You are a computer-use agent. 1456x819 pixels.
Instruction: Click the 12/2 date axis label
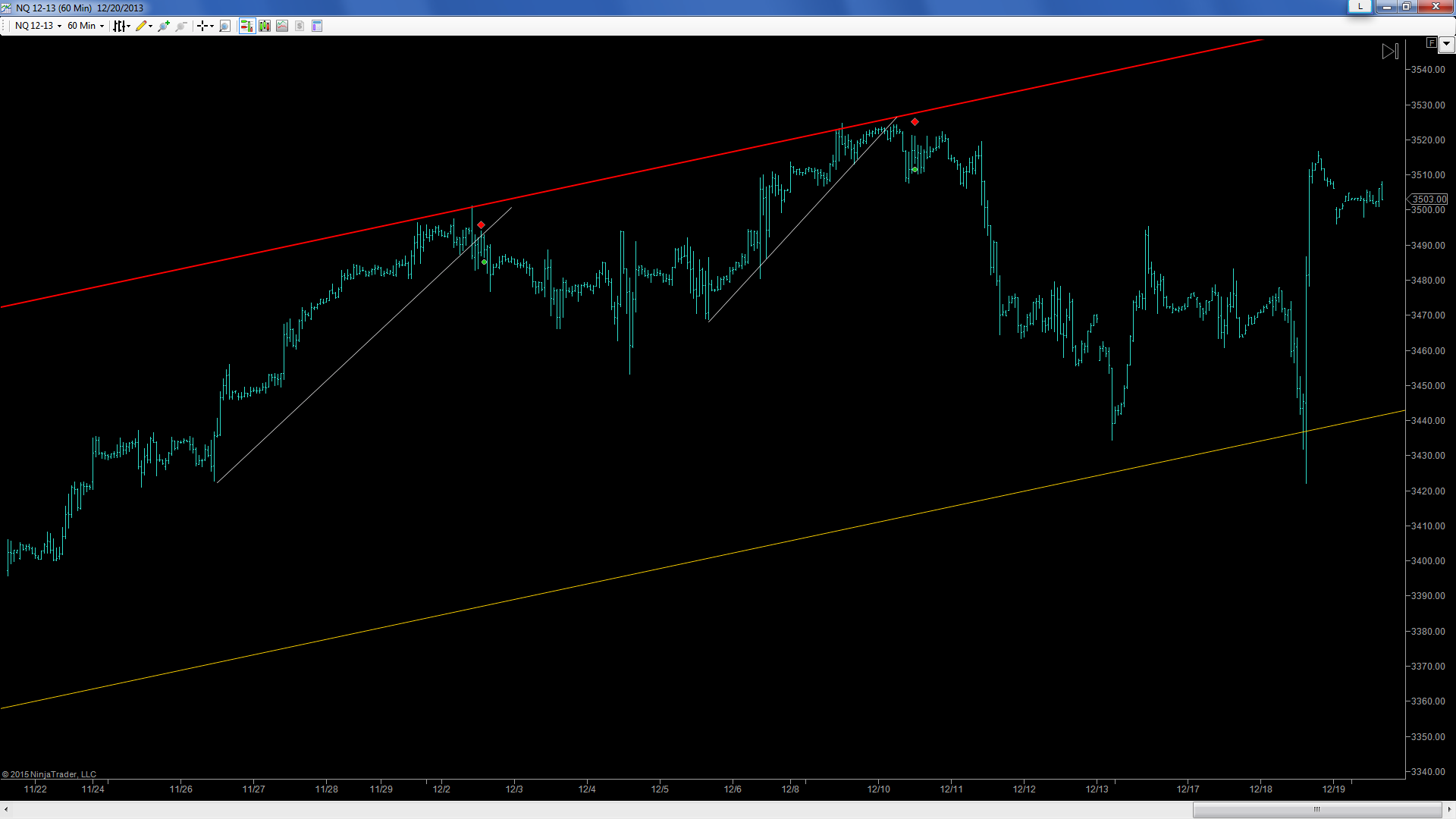(x=441, y=789)
